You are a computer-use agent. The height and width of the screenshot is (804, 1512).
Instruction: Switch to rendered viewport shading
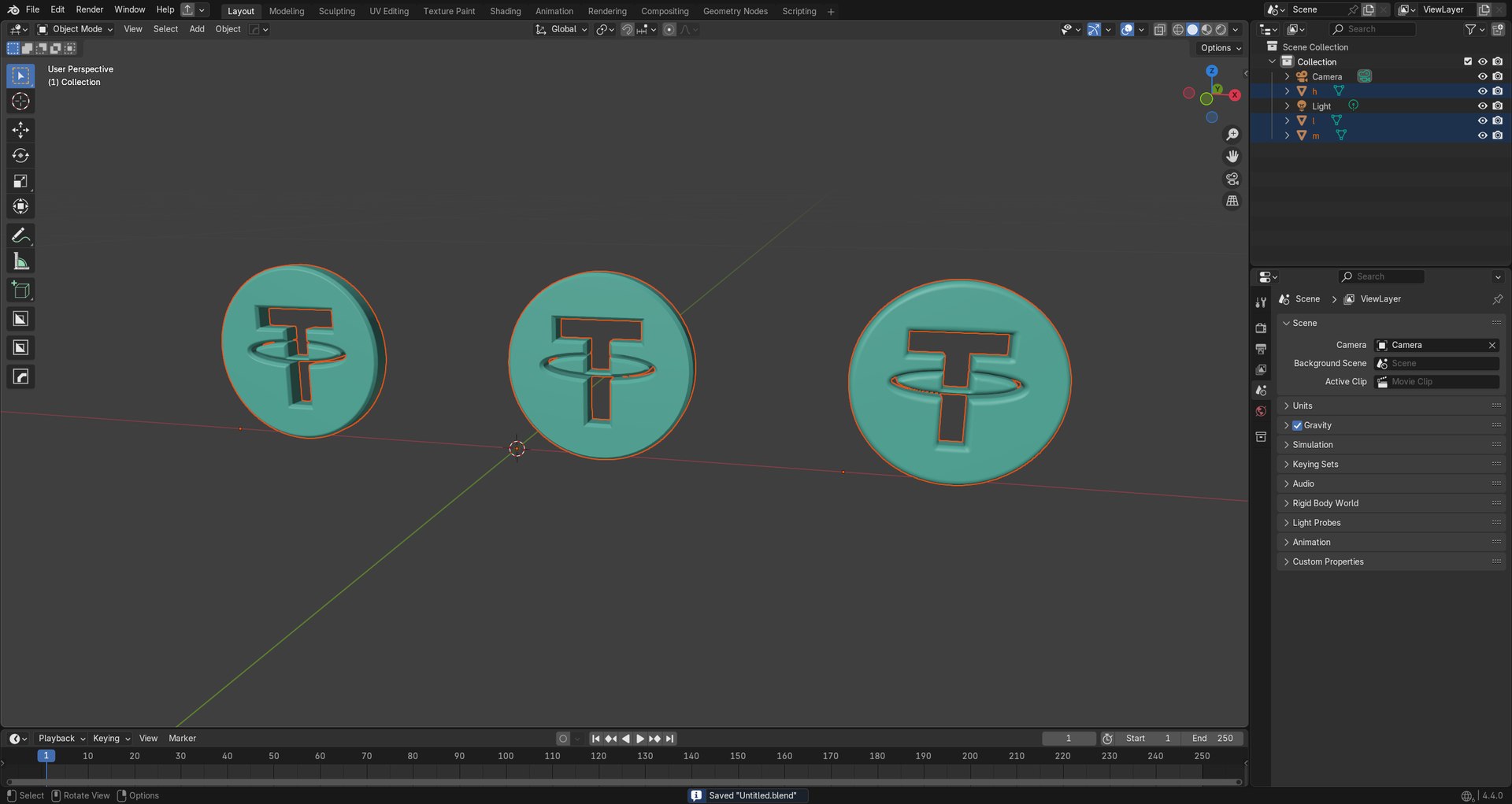[x=1221, y=29]
